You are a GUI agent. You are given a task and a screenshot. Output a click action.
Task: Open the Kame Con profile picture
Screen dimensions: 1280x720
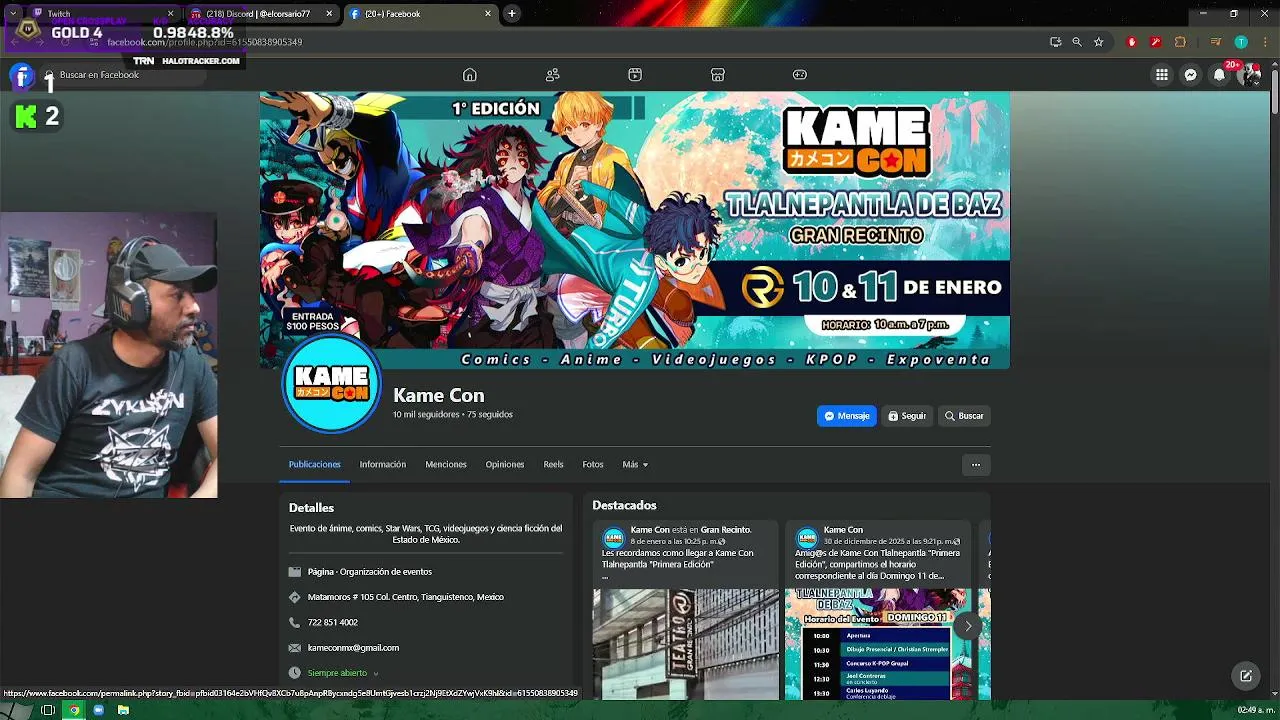coord(331,384)
